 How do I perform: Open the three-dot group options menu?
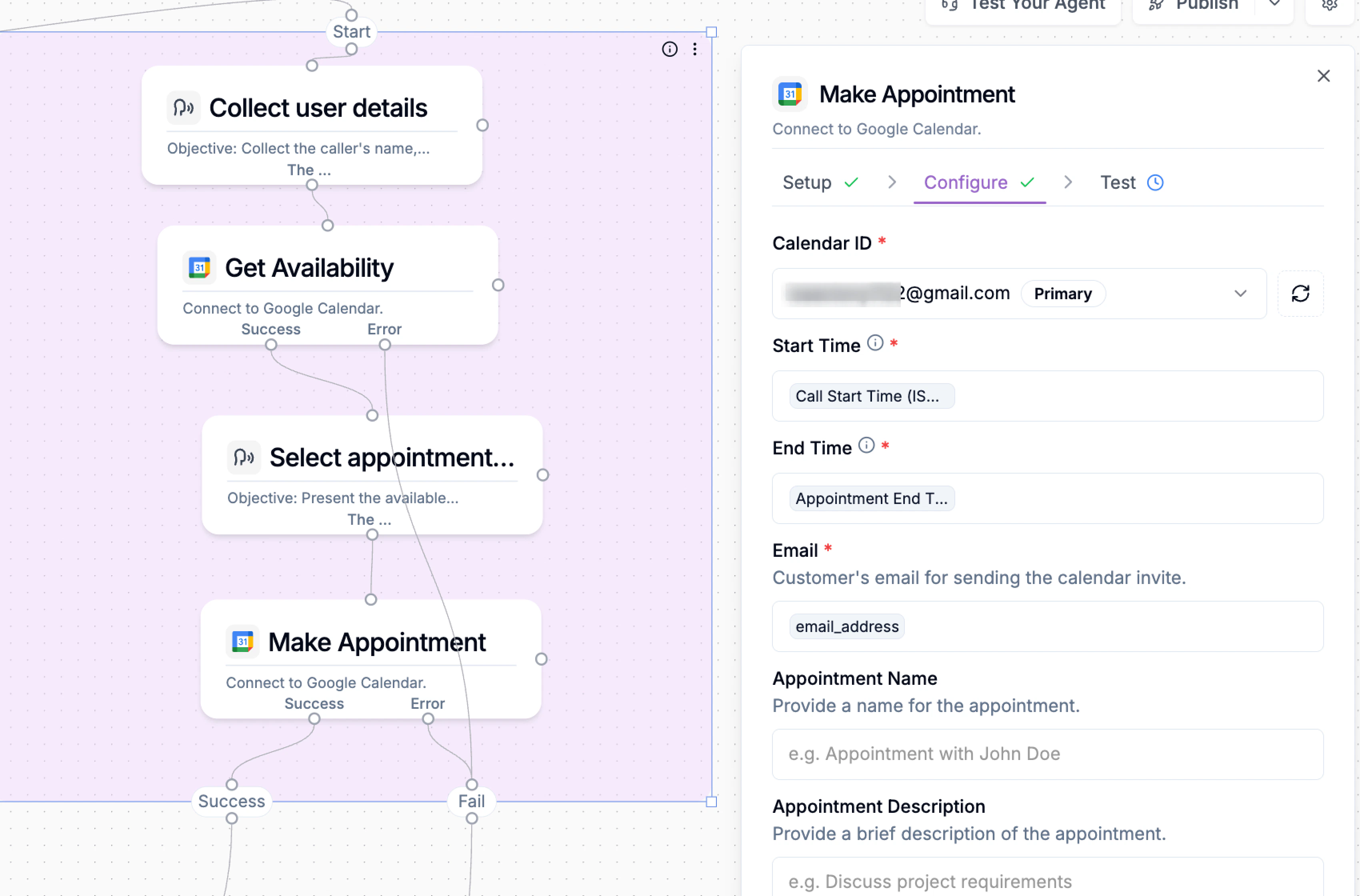coord(694,49)
